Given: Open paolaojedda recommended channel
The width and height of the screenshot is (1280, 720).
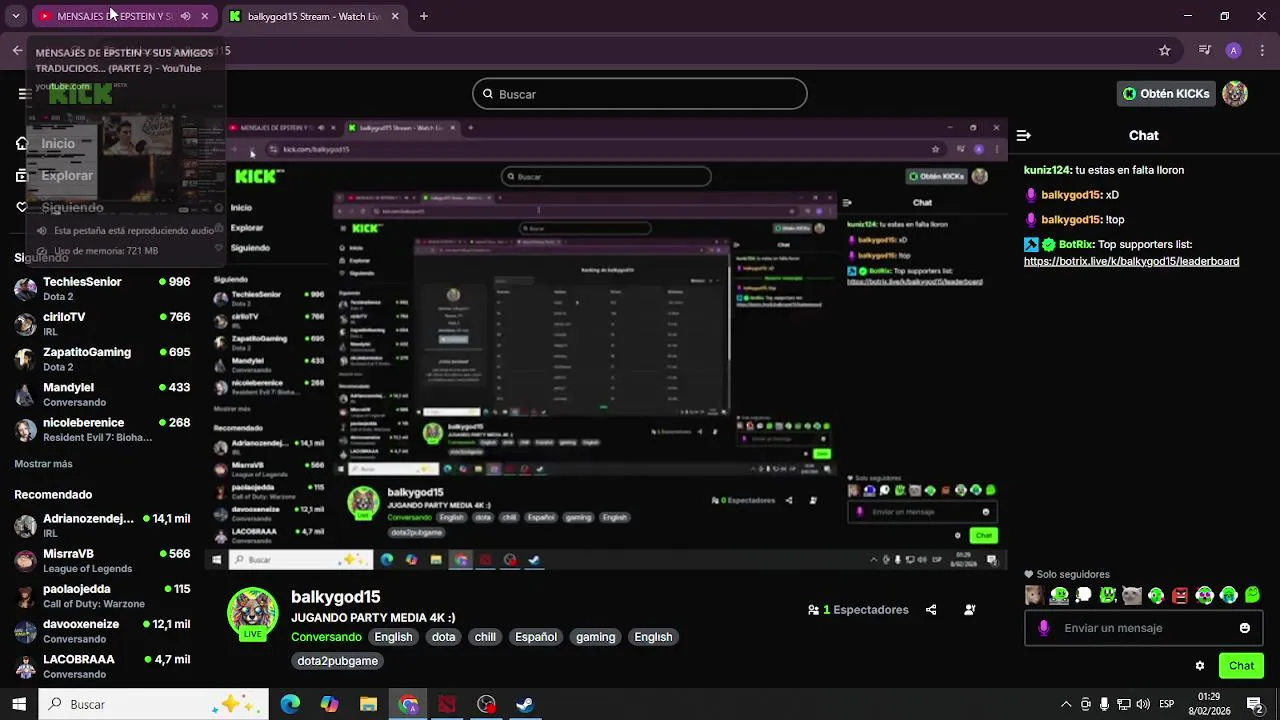Looking at the screenshot, I should click(x=100, y=596).
